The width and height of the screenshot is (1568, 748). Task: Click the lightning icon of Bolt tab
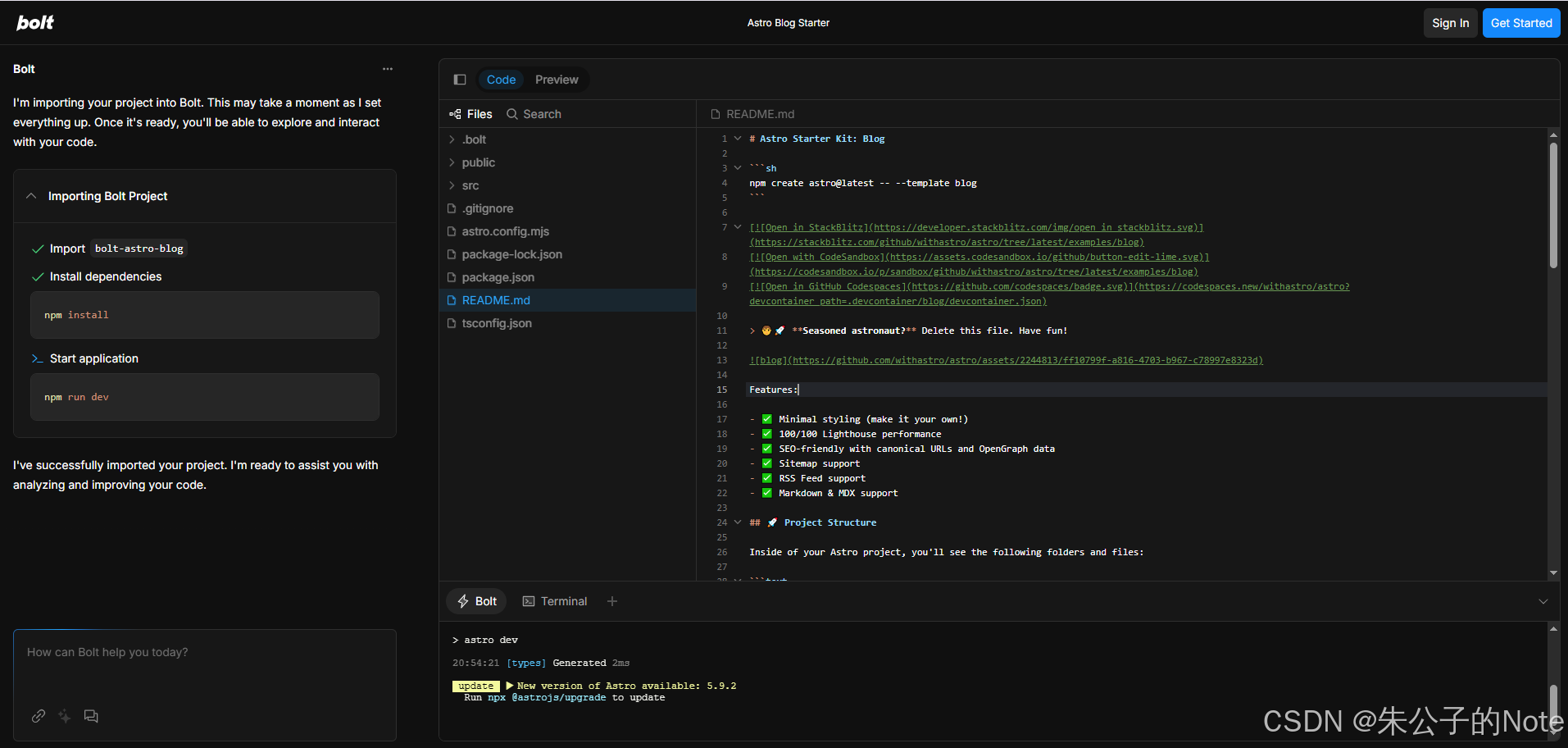click(x=463, y=601)
